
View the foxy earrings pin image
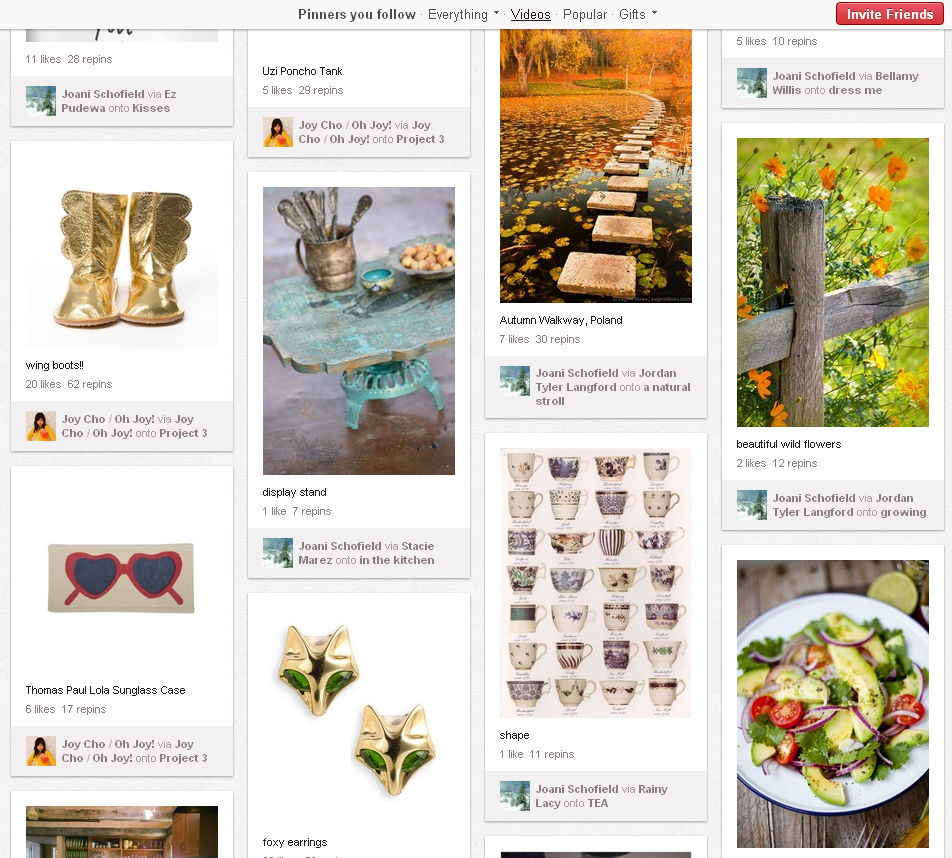point(359,711)
